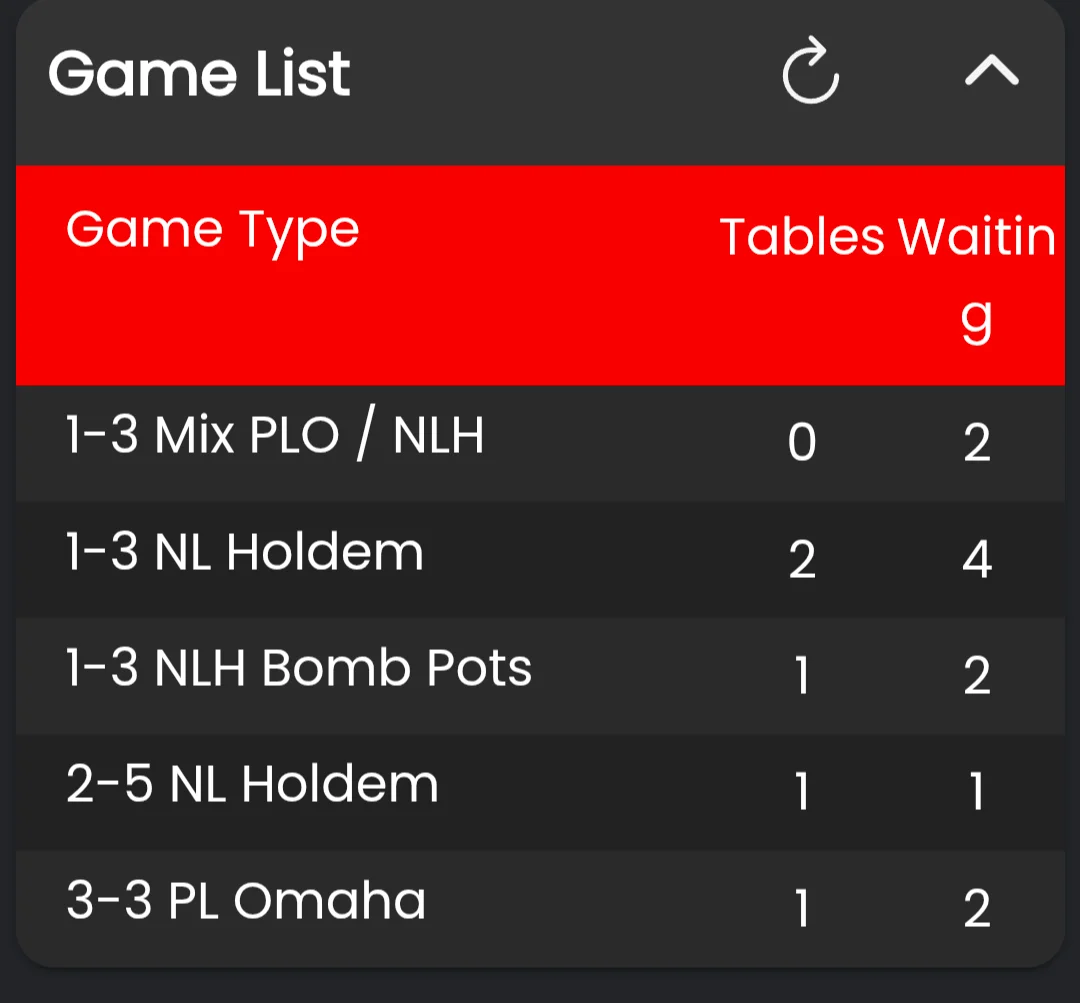Click the Game Type column header
Viewport: 1080px width, 1003px height.
[x=213, y=231]
